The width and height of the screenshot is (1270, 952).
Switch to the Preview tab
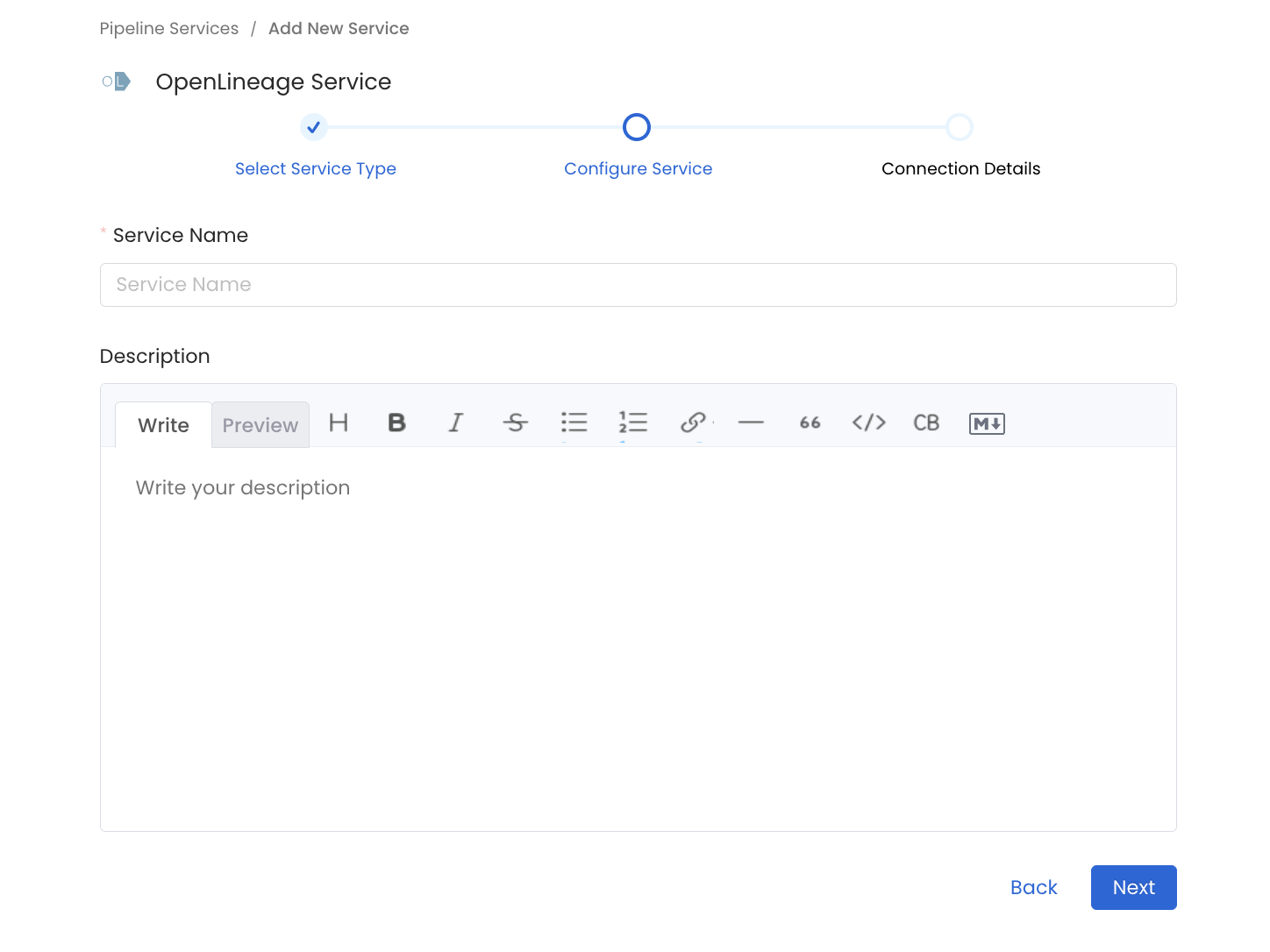click(x=260, y=424)
